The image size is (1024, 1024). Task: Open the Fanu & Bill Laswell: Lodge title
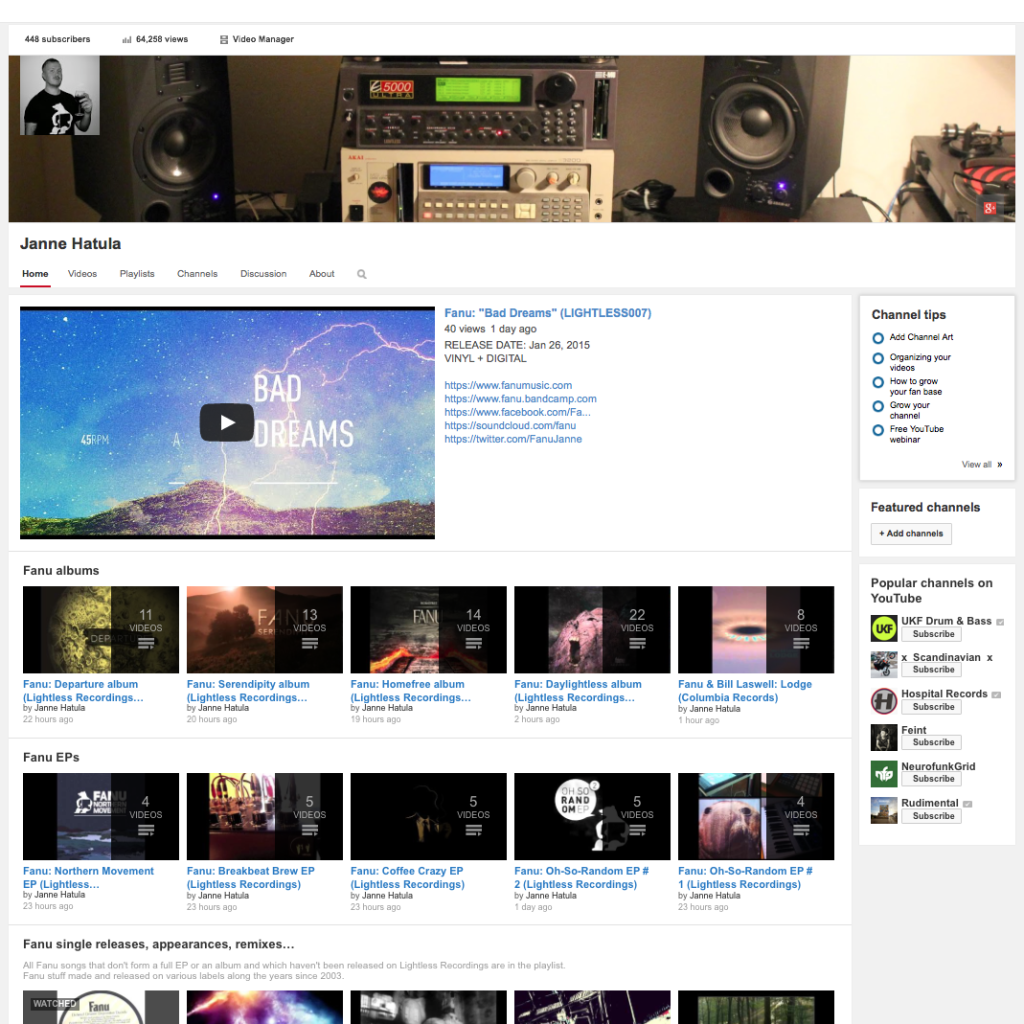coord(745,691)
